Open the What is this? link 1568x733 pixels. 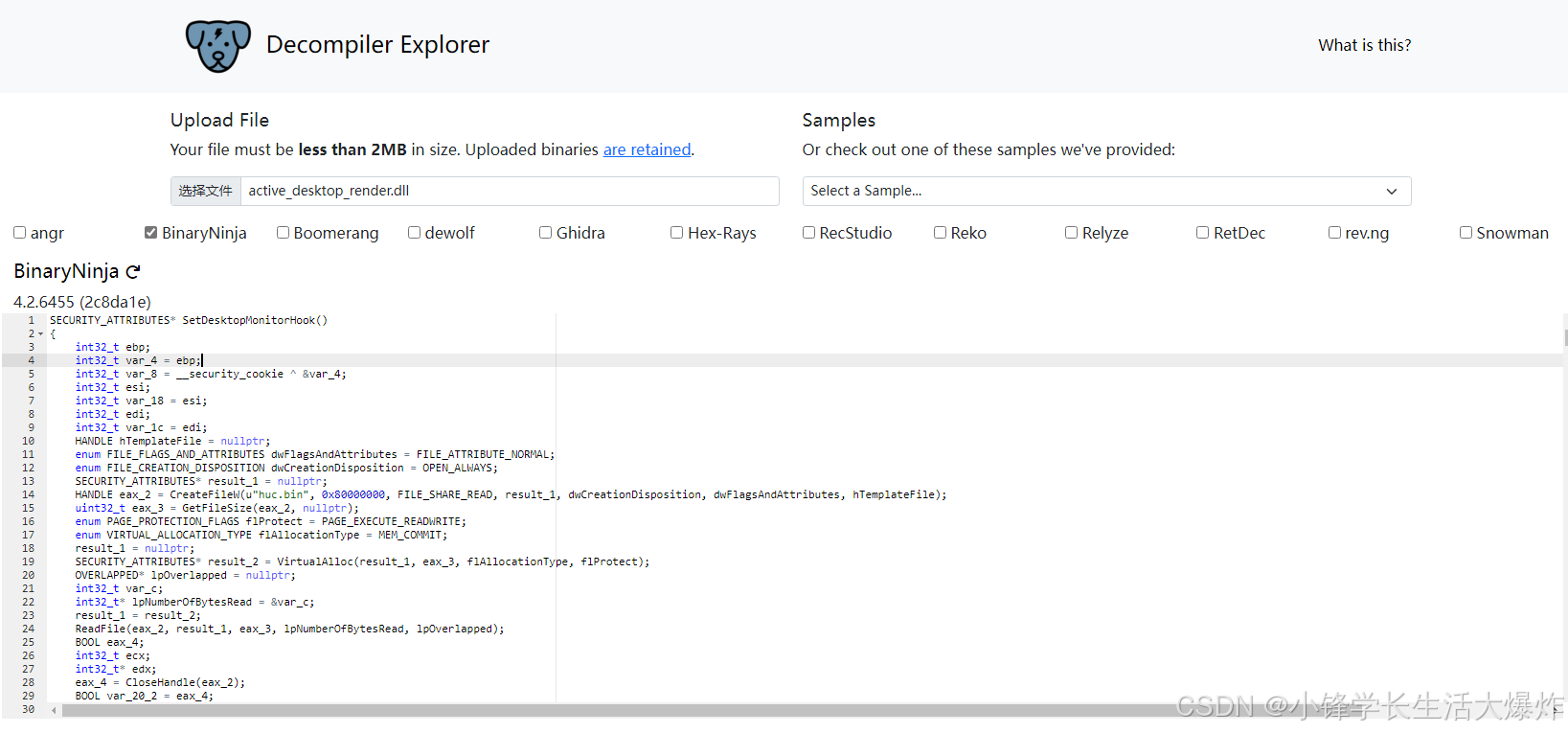1364,45
